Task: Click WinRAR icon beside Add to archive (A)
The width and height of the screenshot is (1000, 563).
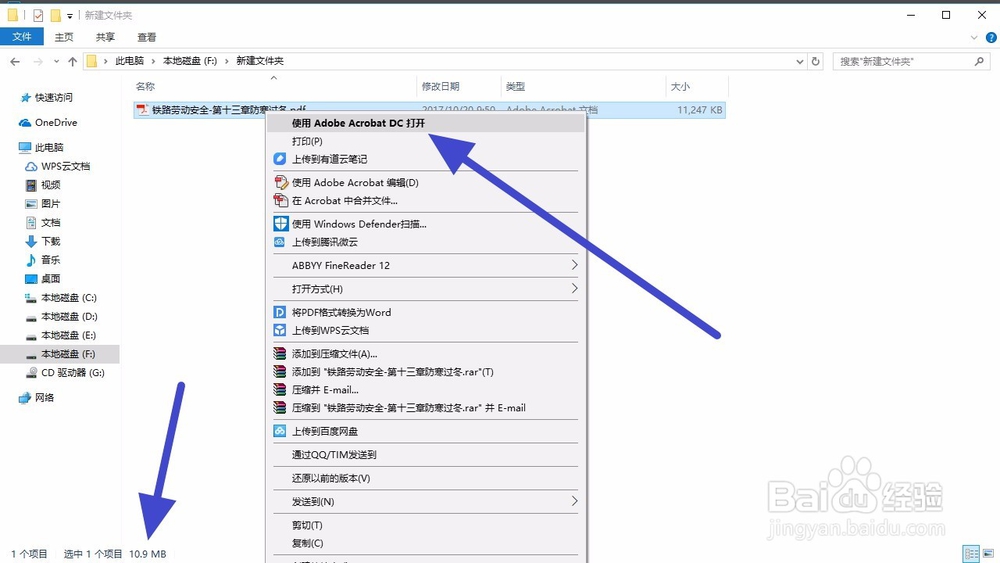Action: pyautogui.click(x=279, y=353)
